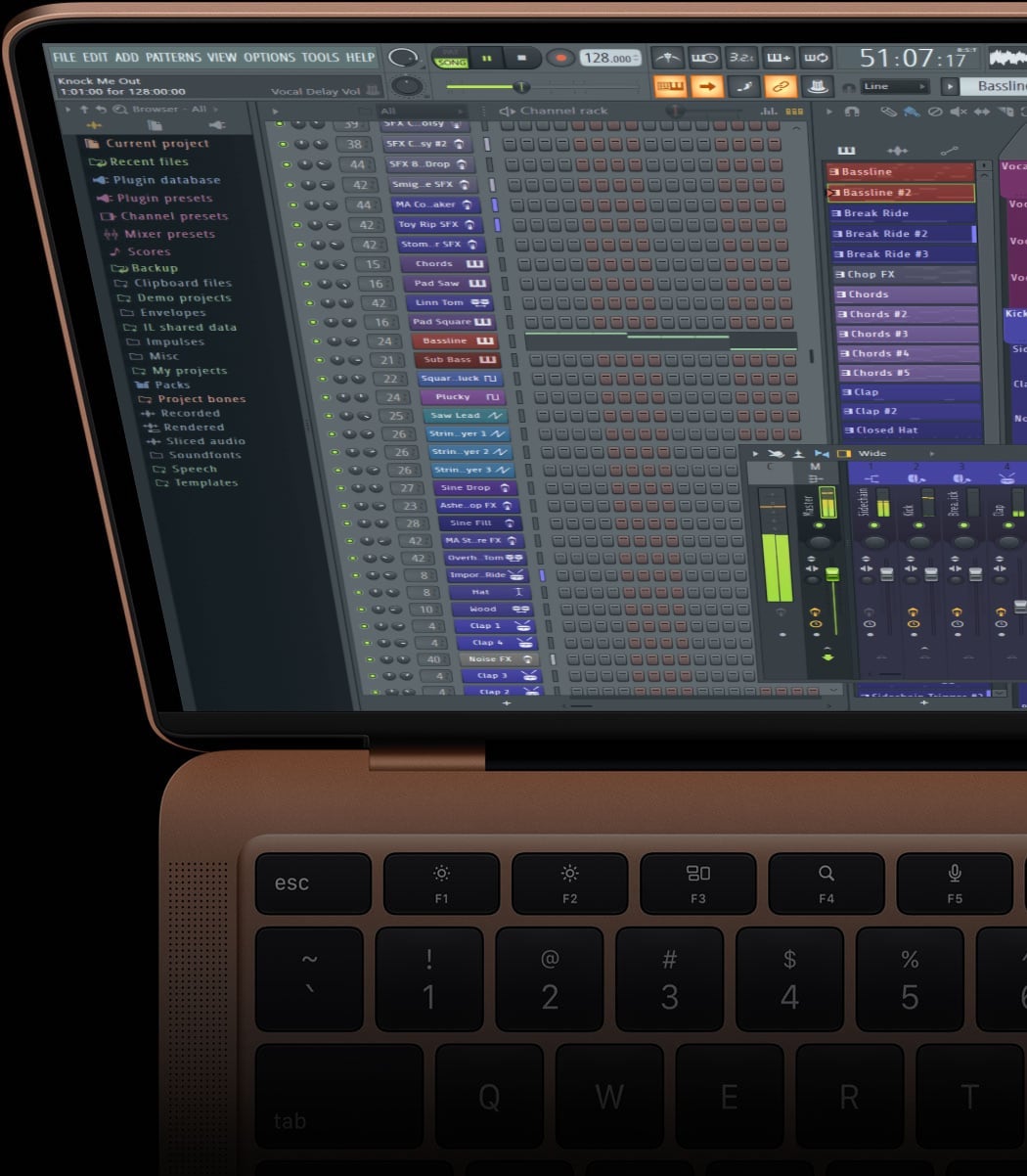Open the HELP menu
The height and width of the screenshot is (1176, 1027).
(360, 57)
